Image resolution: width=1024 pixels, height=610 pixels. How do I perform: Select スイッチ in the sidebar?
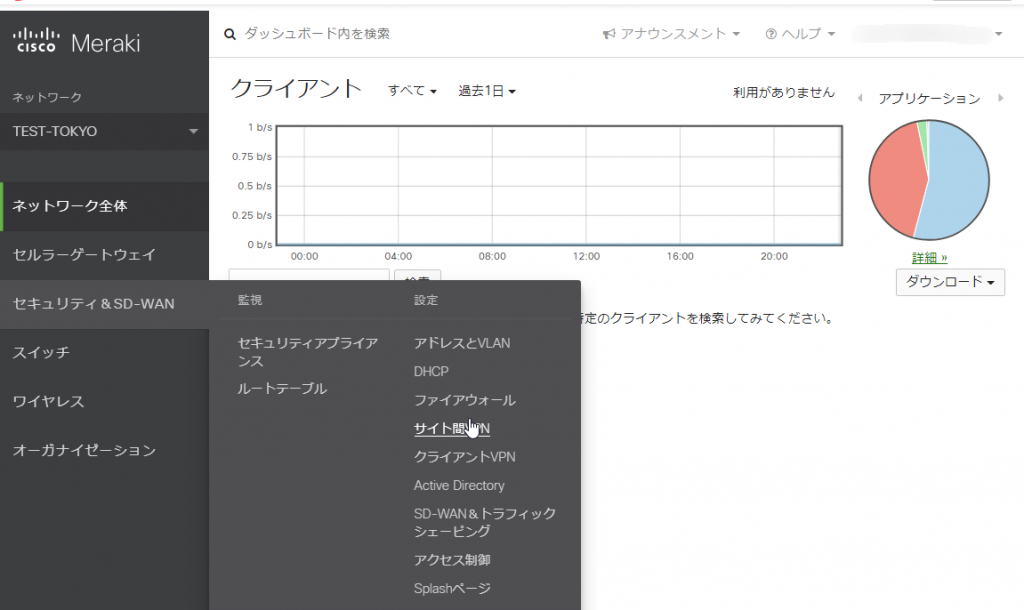104,353
